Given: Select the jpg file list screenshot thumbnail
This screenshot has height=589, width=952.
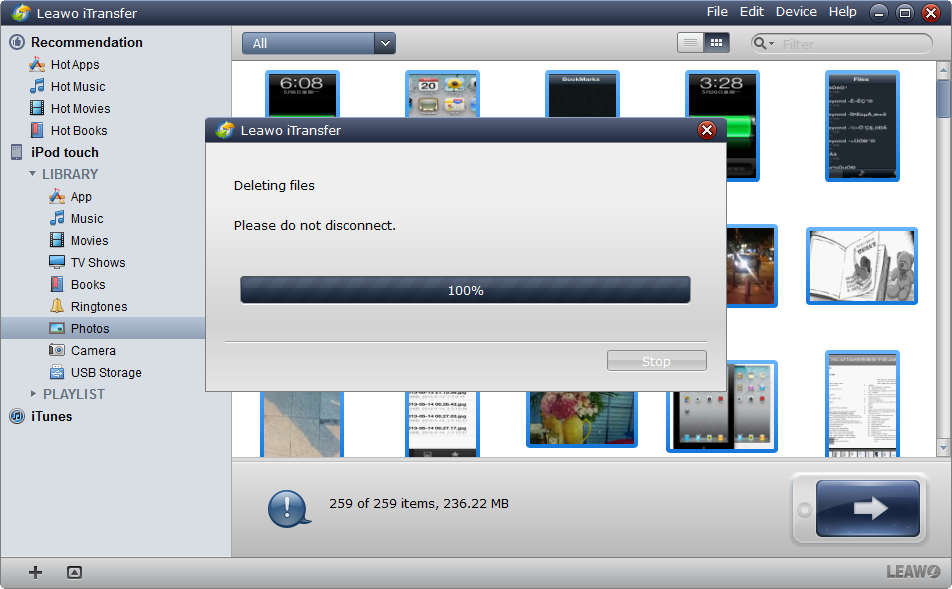Looking at the screenshot, I should pos(442,424).
